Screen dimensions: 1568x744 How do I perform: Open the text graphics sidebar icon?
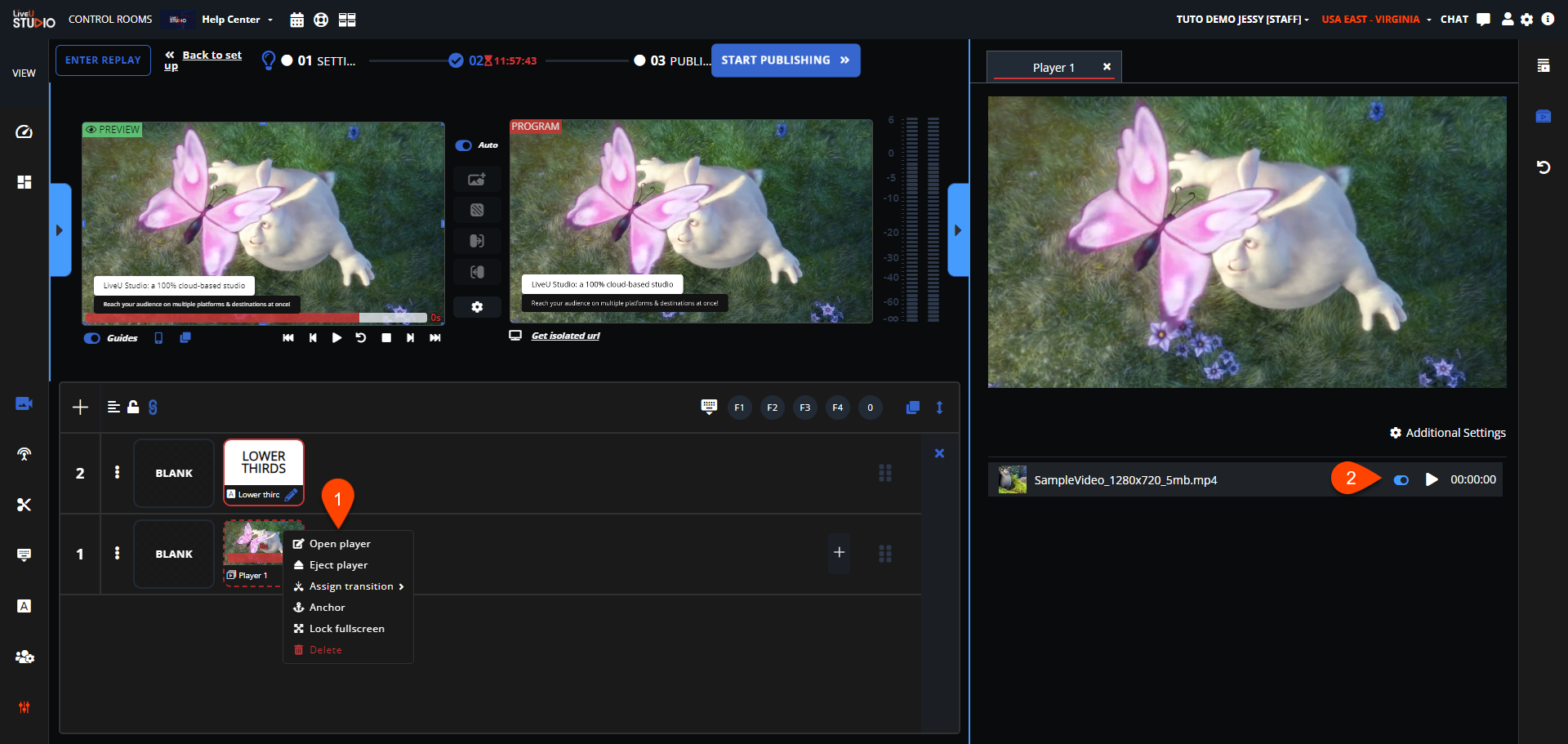pyautogui.click(x=24, y=606)
